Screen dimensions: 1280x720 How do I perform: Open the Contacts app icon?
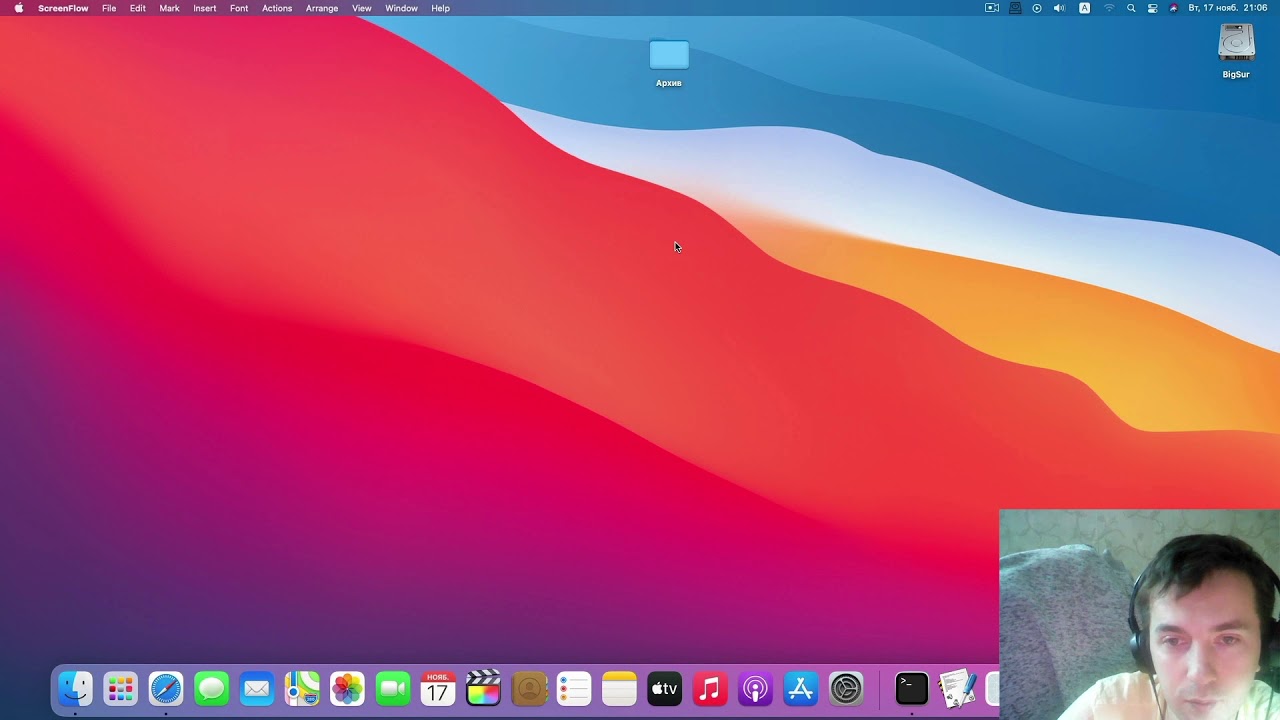point(529,688)
